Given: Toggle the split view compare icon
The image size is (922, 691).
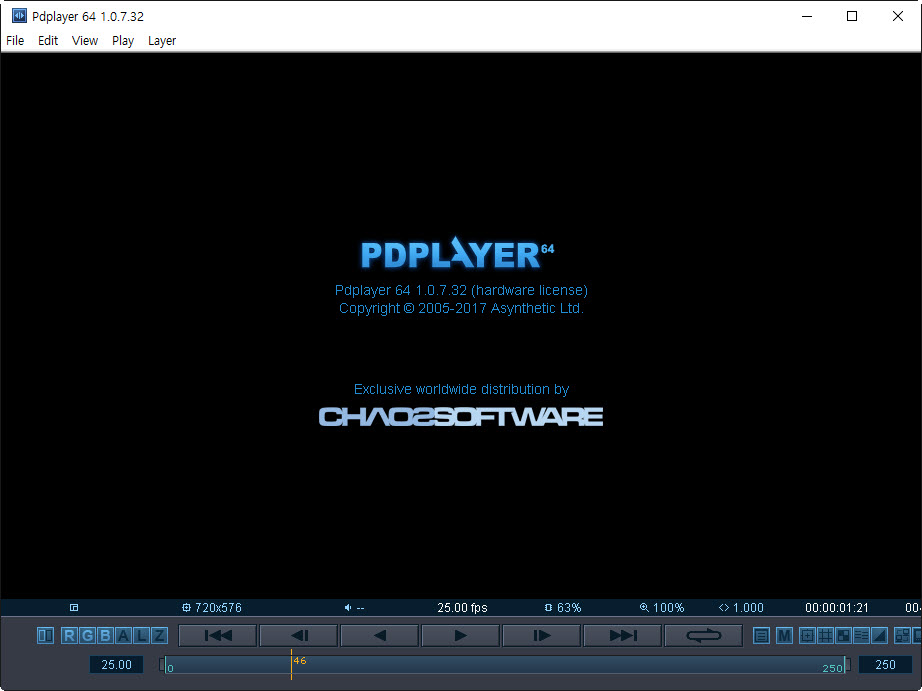Looking at the screenshot, I should click(x=45, y=636).
